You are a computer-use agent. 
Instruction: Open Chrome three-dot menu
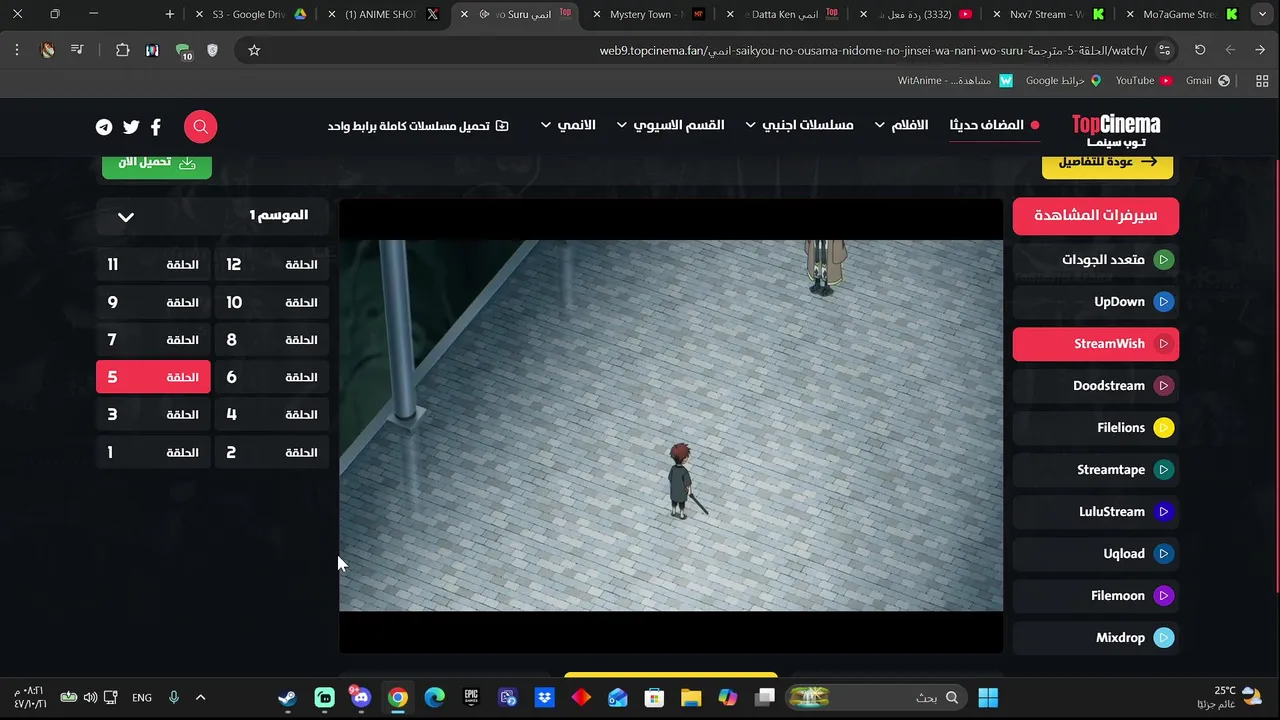[x=17, y=50]
